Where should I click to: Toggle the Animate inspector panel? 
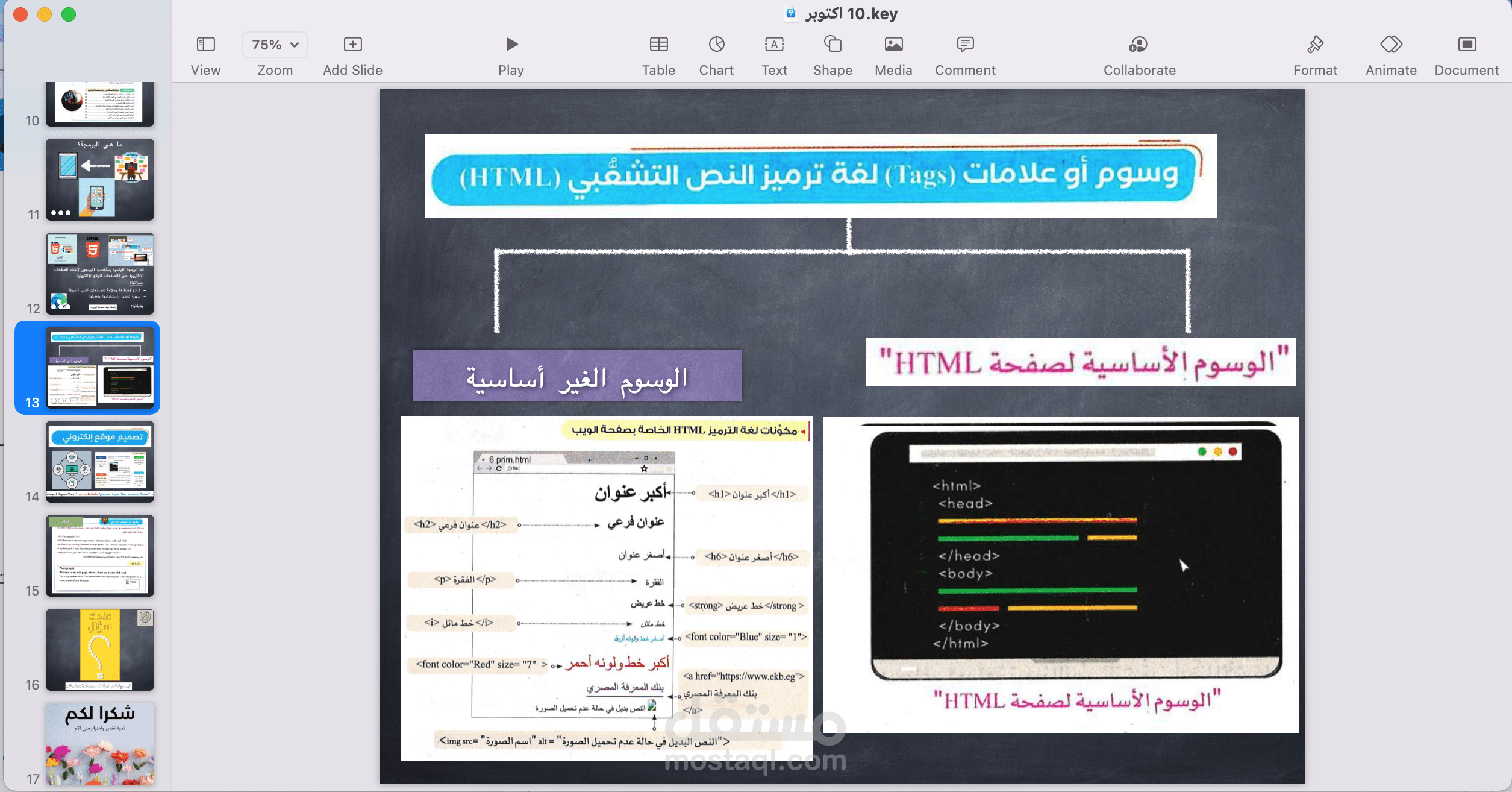(1391, 45)
